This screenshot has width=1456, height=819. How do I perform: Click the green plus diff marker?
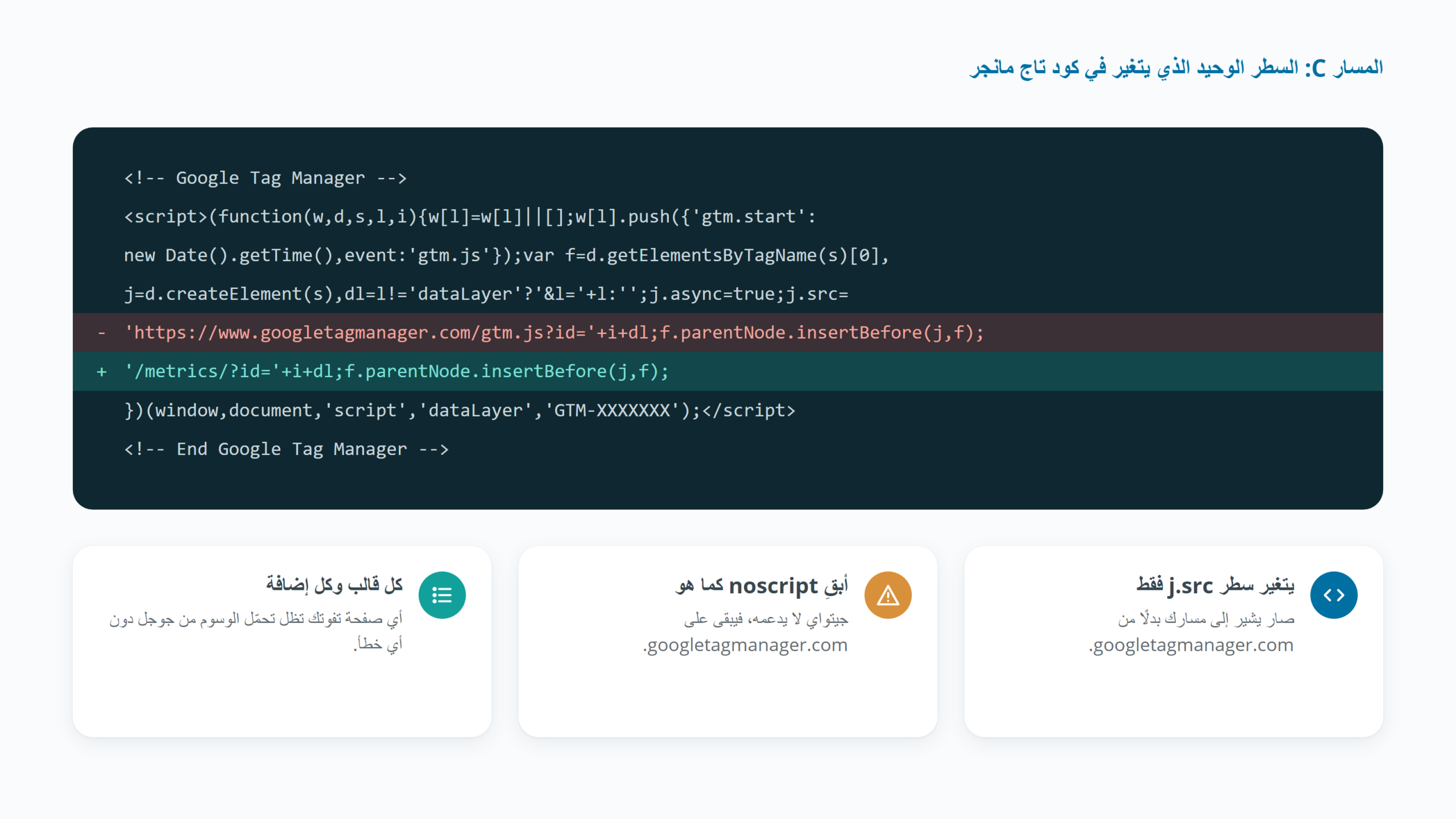102,371
